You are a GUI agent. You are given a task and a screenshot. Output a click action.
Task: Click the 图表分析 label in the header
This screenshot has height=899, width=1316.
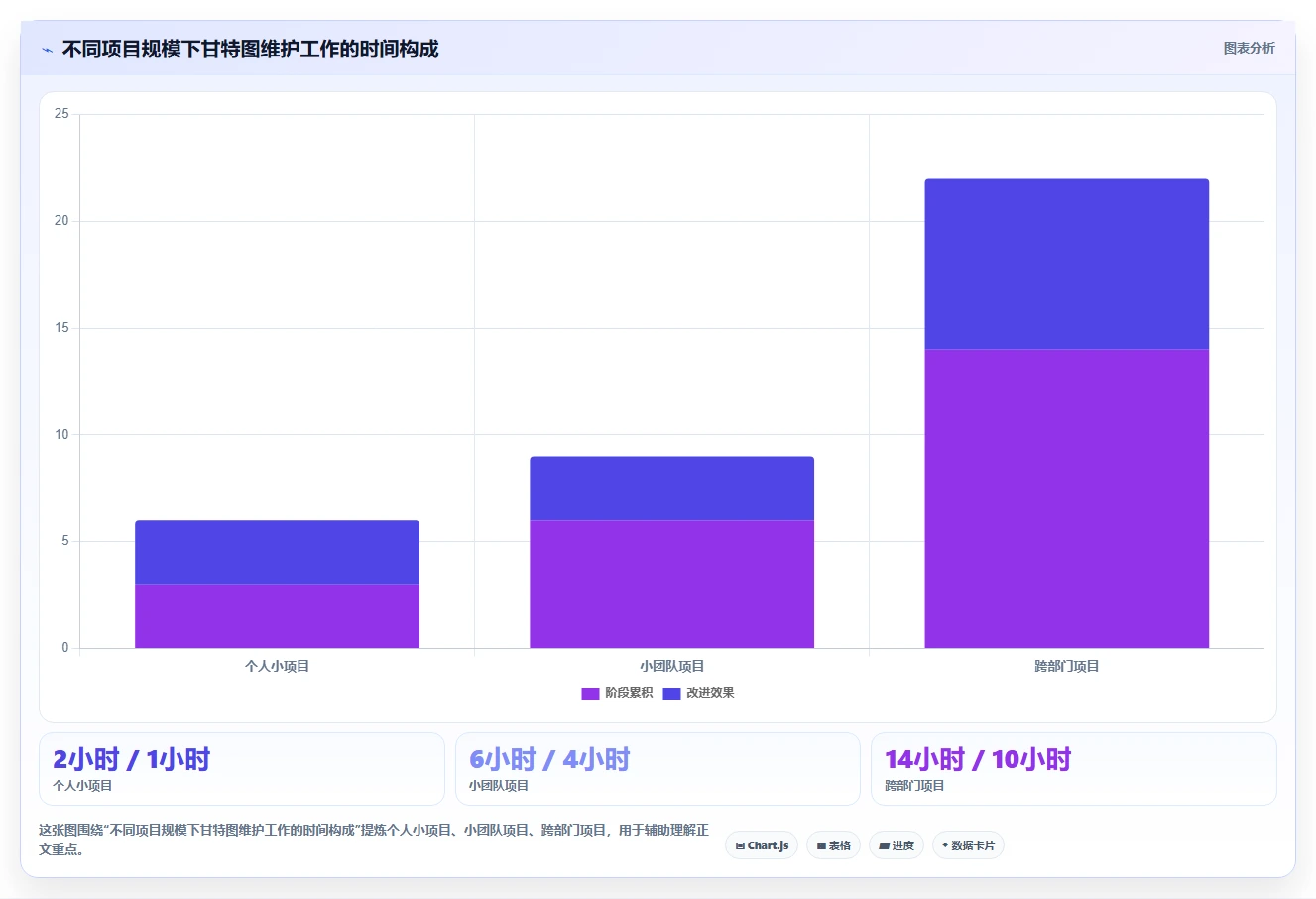[x=1249, y=48]
